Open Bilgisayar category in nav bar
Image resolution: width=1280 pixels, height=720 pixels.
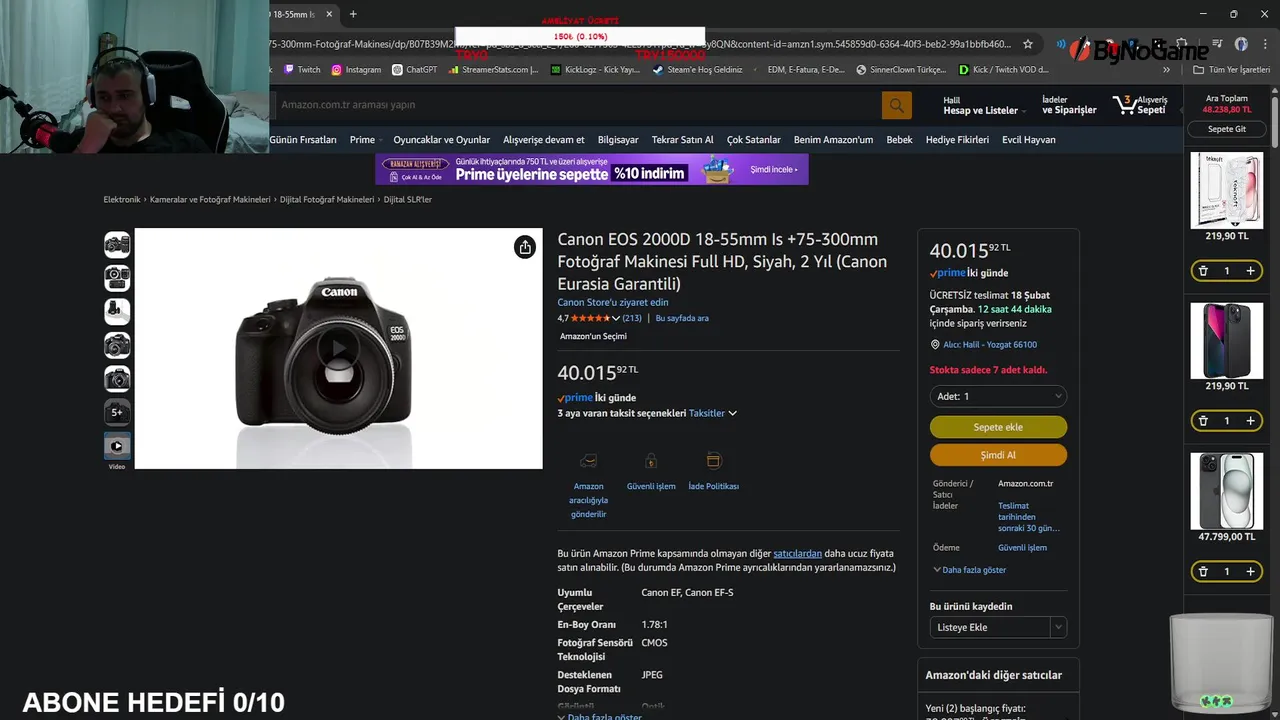tap(618, 140)
